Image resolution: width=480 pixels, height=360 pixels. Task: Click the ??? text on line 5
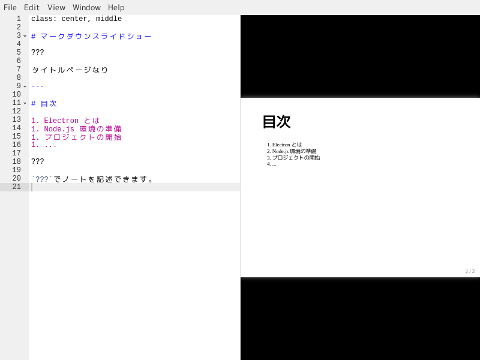pos(38,52)
